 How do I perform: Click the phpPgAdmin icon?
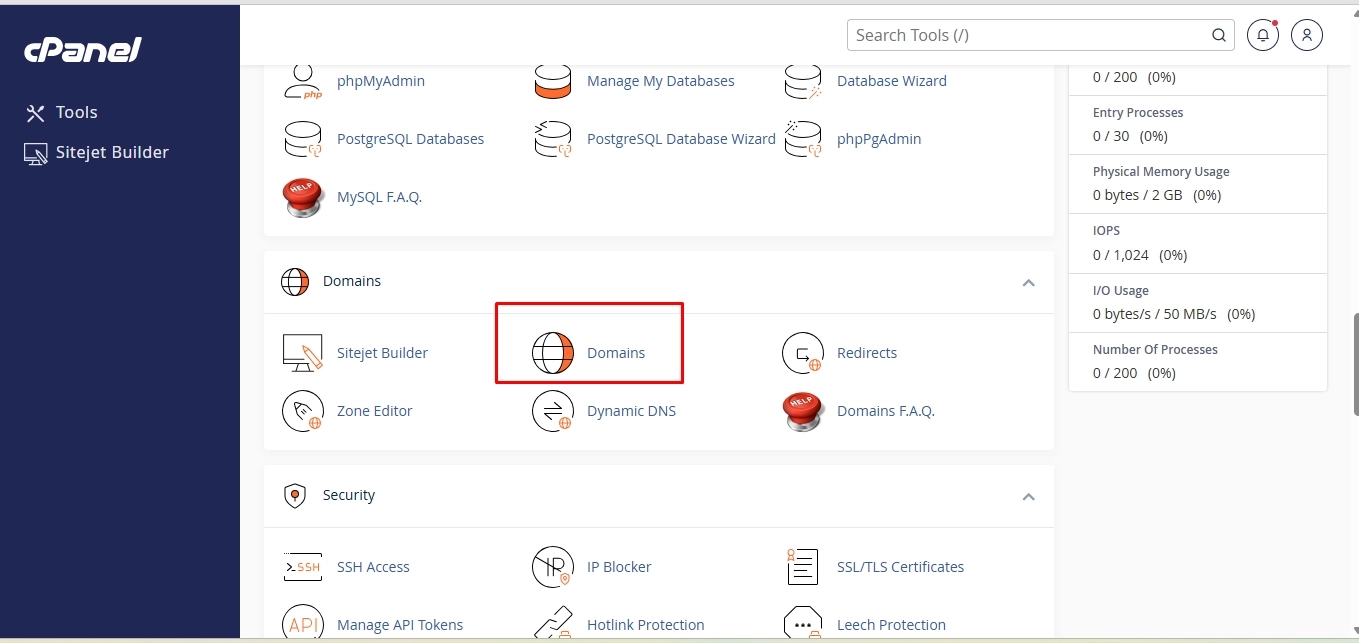click(x=803, y=139)
